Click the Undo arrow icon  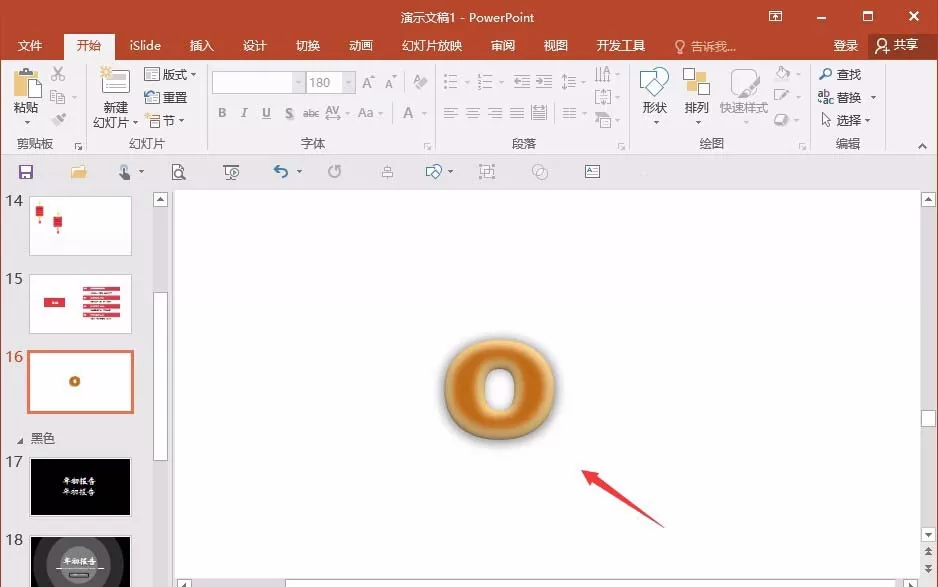pyautogui.click(x=281, y=172)
